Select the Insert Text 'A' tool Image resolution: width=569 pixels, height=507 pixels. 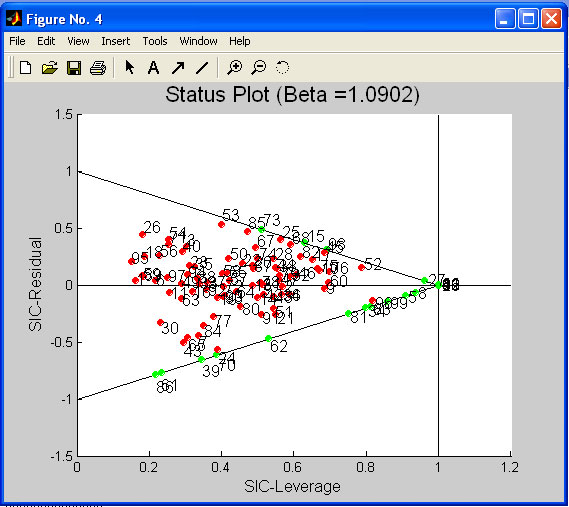pos(153,68)
